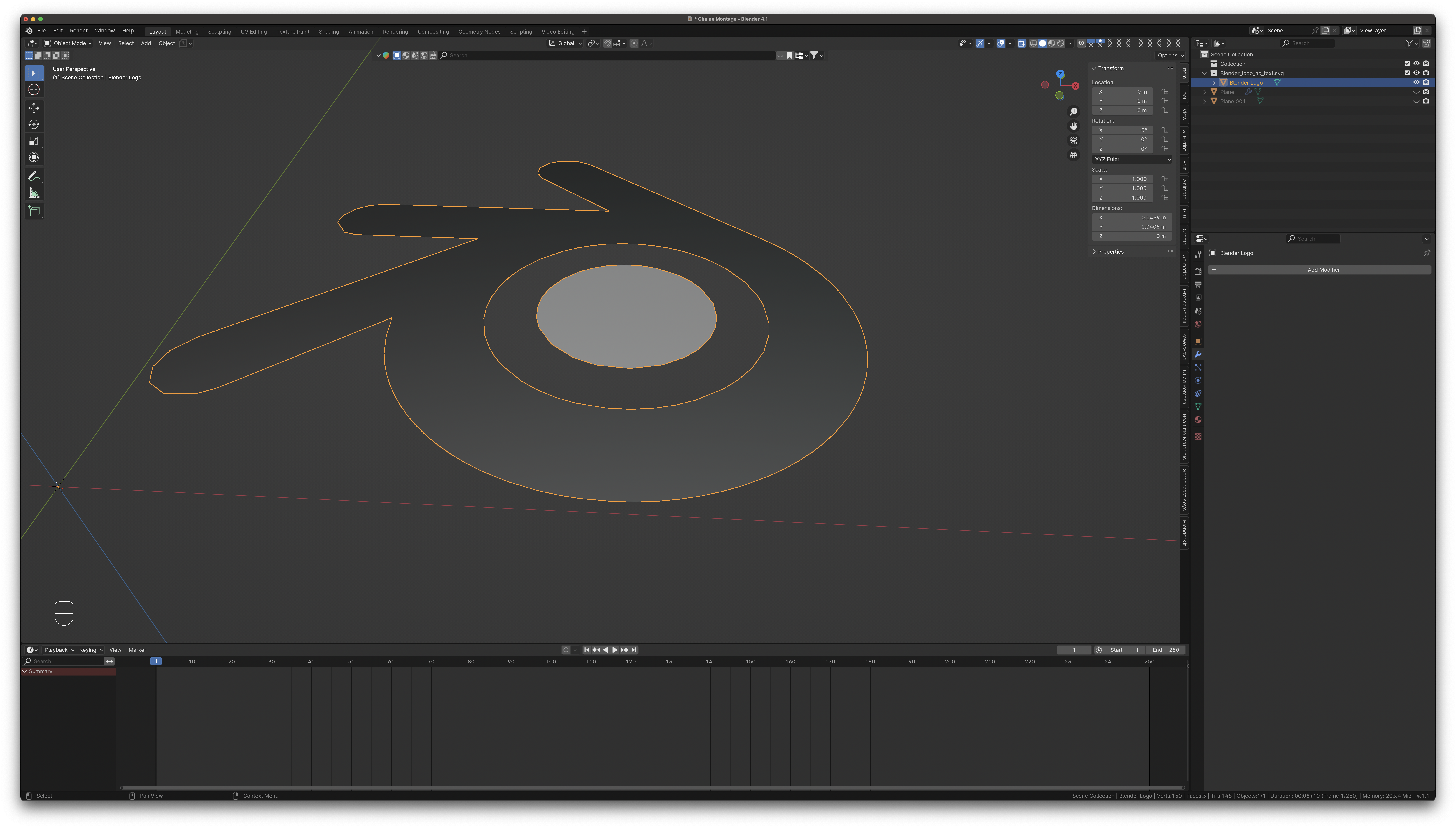Open the Render properties tab icon
This screenshot has width=1456, height=828.
(x=1198, y=272)
